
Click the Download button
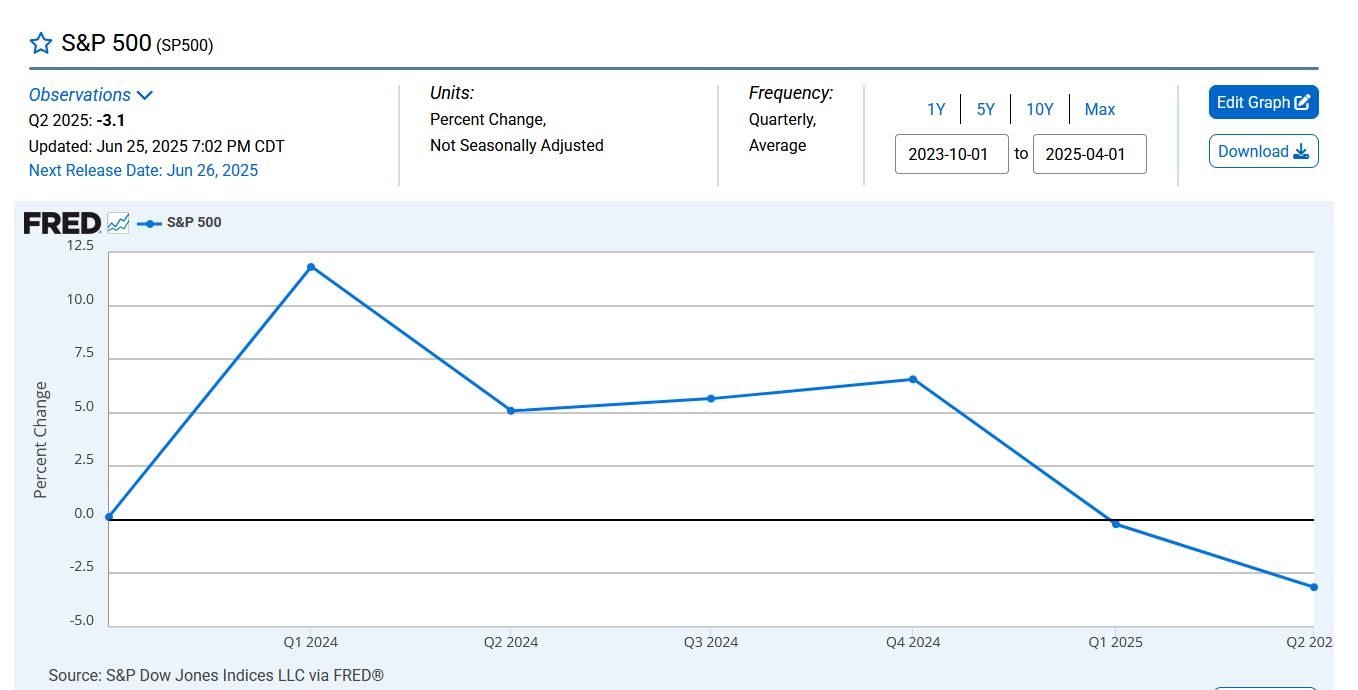(x=1263, y=151)
